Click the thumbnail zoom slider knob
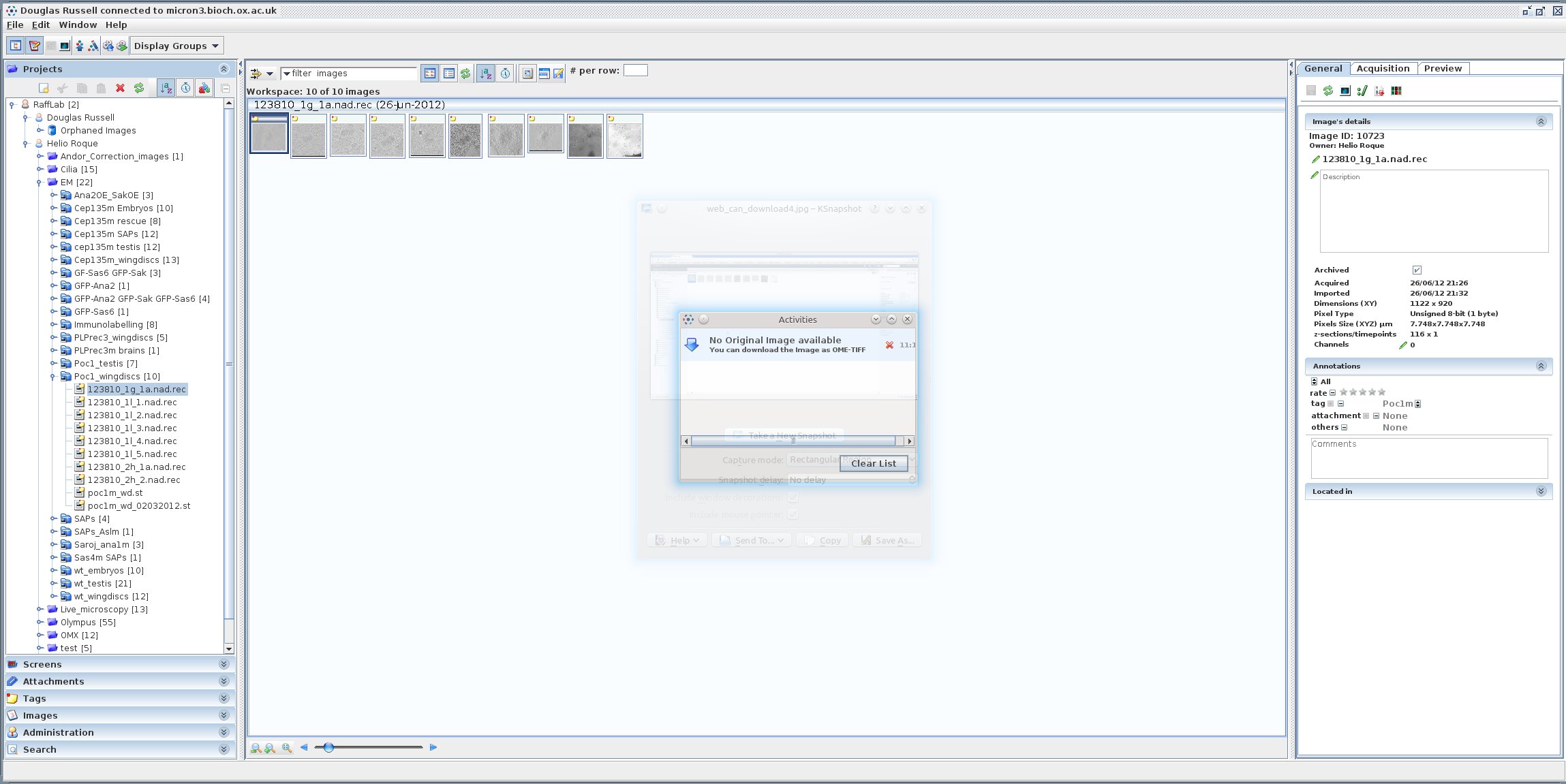1566x784 pixels. tap(328, 747)
